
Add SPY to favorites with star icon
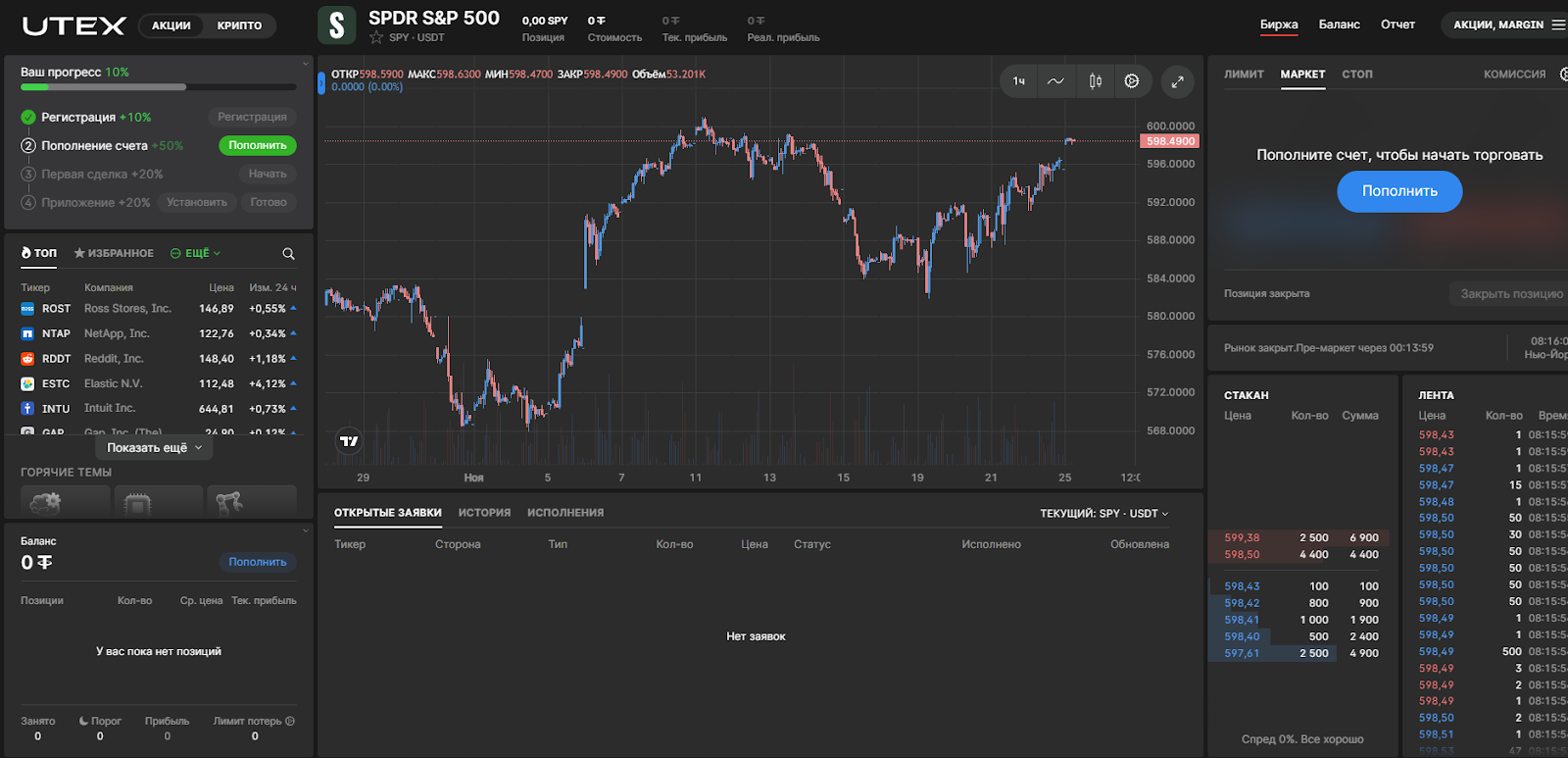(376, 37)
